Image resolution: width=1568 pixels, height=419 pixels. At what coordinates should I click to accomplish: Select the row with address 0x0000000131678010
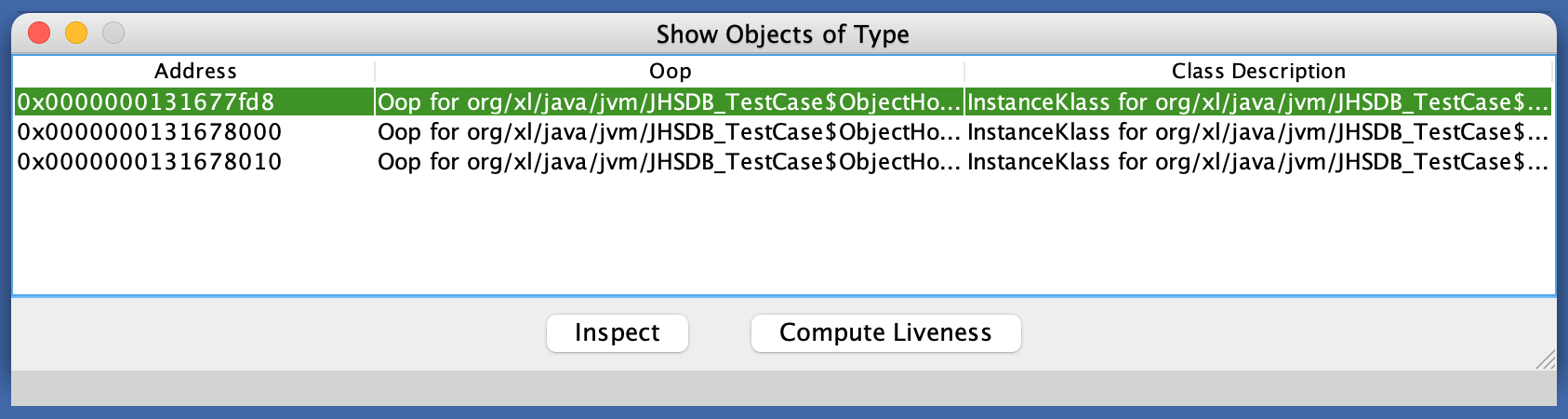click(x=150, y=162)
